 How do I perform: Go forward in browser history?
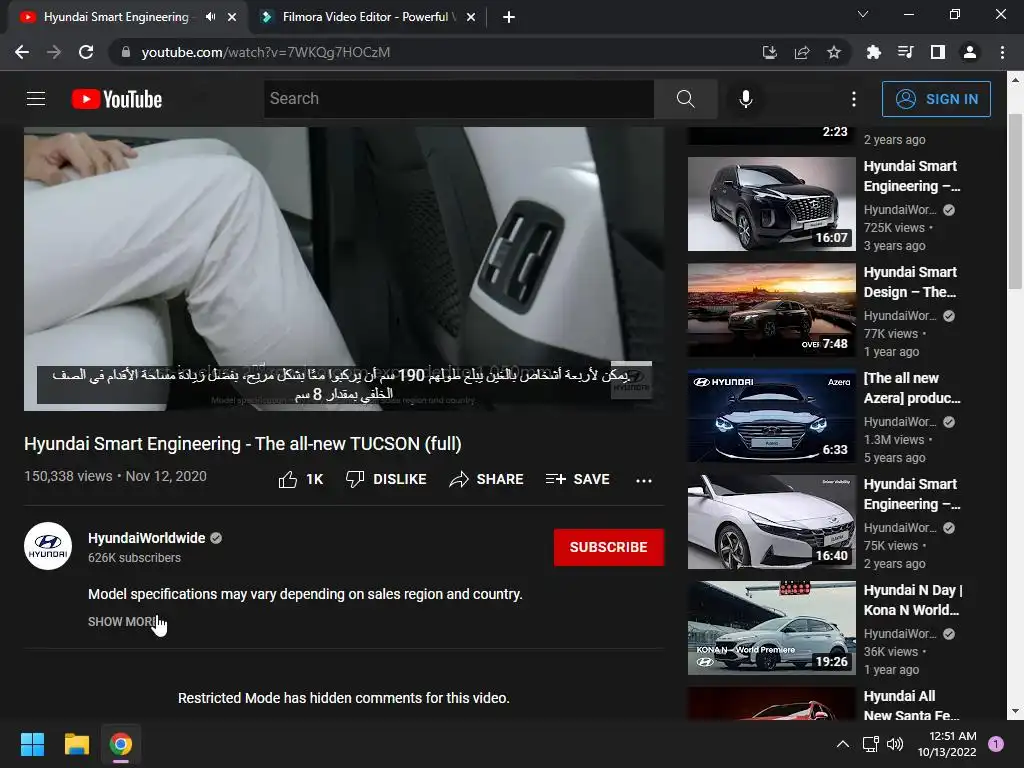point(54,52)
